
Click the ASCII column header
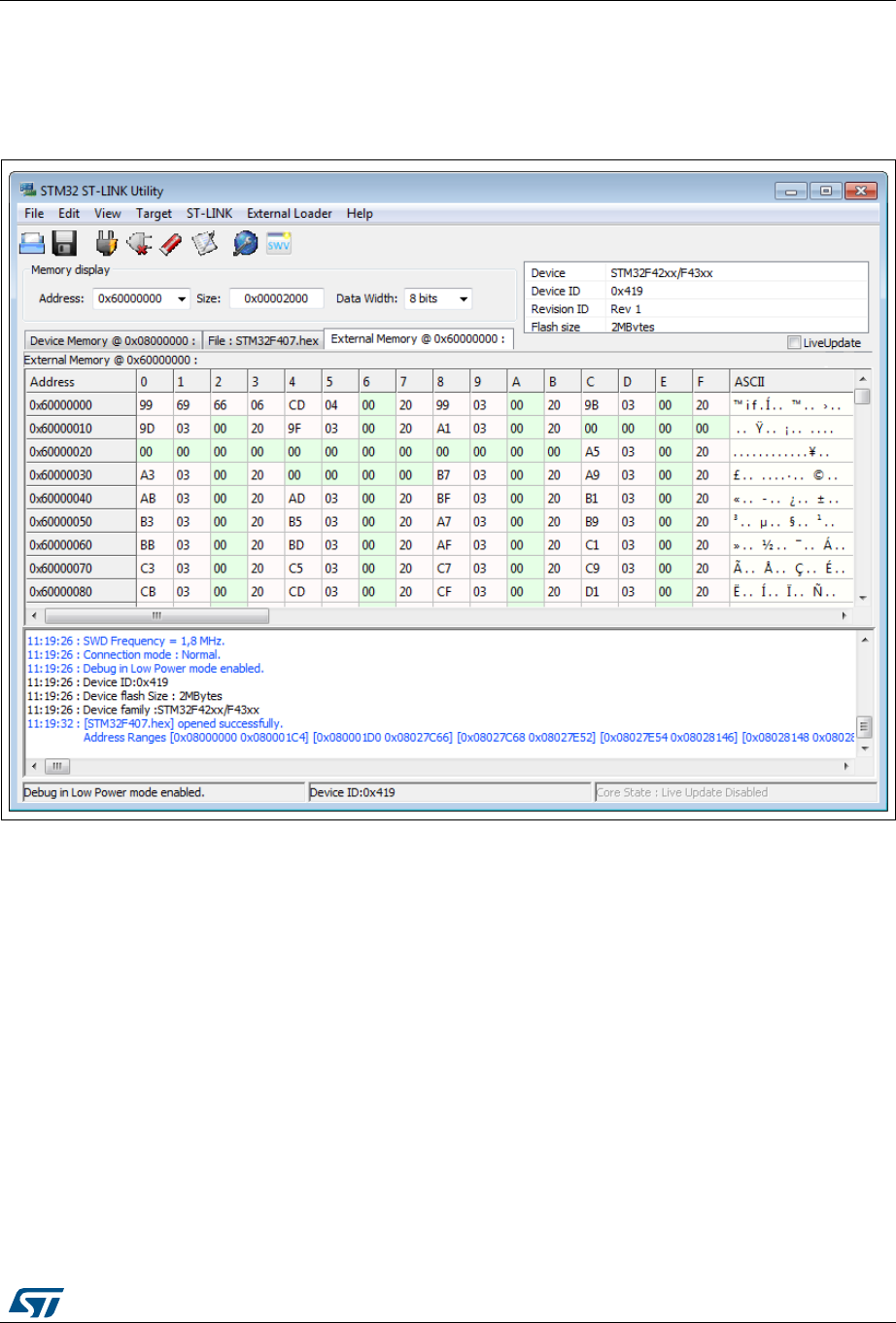click(791, 381)
